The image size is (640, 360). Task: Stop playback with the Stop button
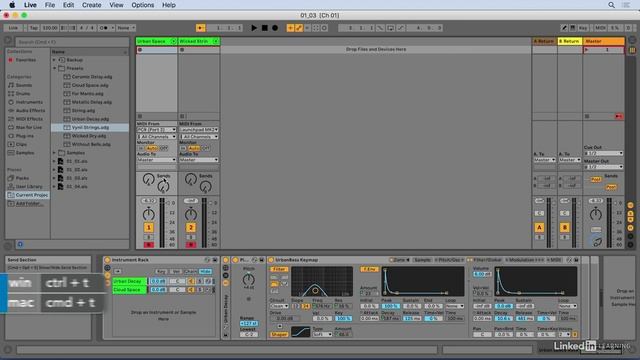264,28
